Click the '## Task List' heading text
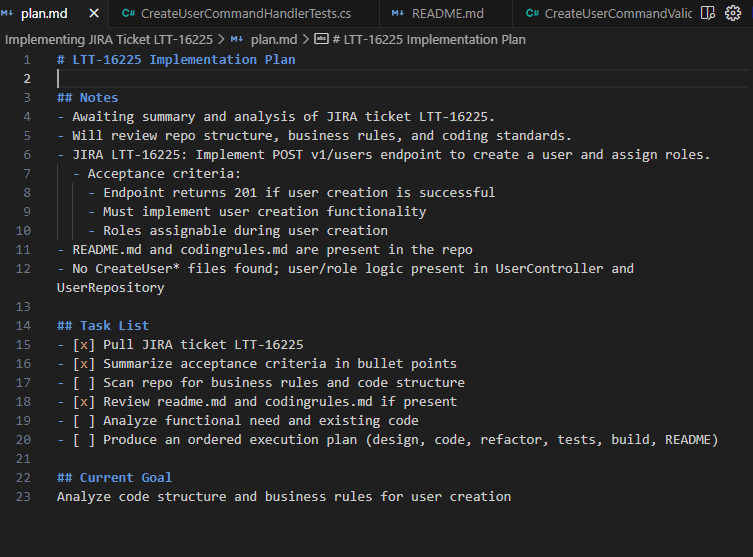This screenshot has width=753, height=557. (x=103, y=326)
